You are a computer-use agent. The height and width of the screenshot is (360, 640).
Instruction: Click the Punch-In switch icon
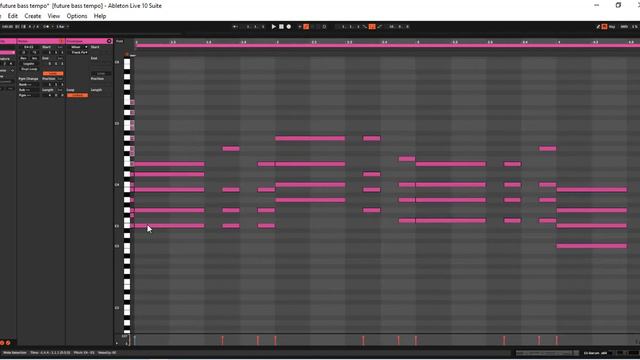point(365,27)
